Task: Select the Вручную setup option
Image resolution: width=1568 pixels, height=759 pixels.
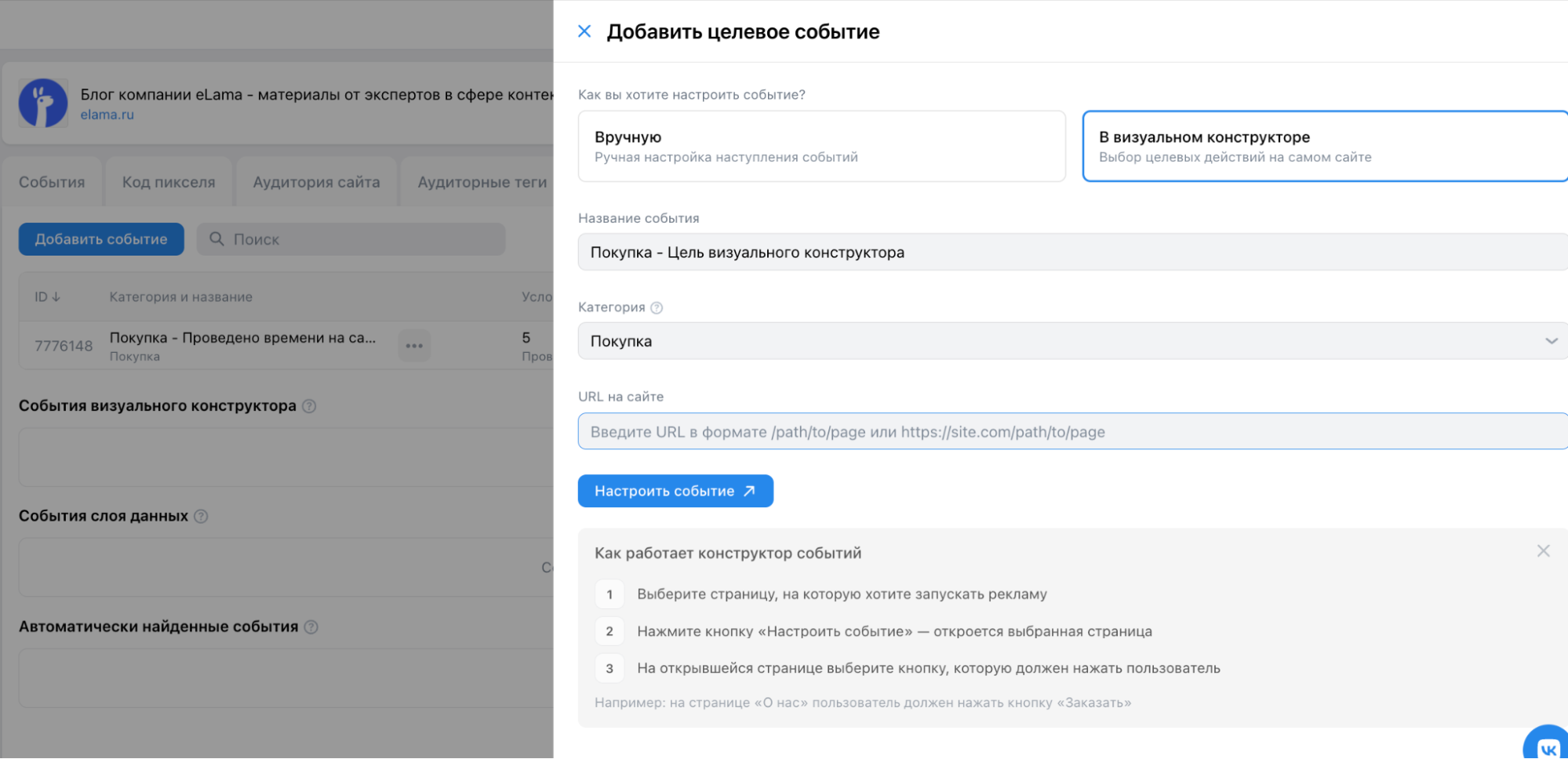Action: click(821, 146)
